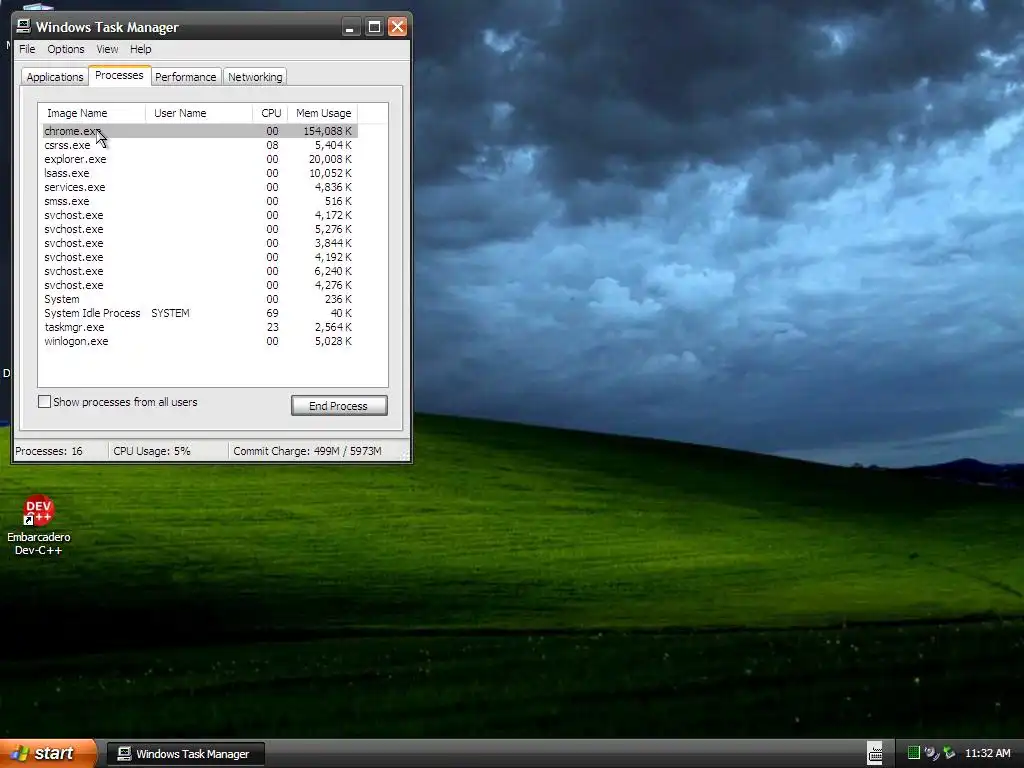
Task: Click the Processes: 16 status entry
Action: tap(49, 451)
